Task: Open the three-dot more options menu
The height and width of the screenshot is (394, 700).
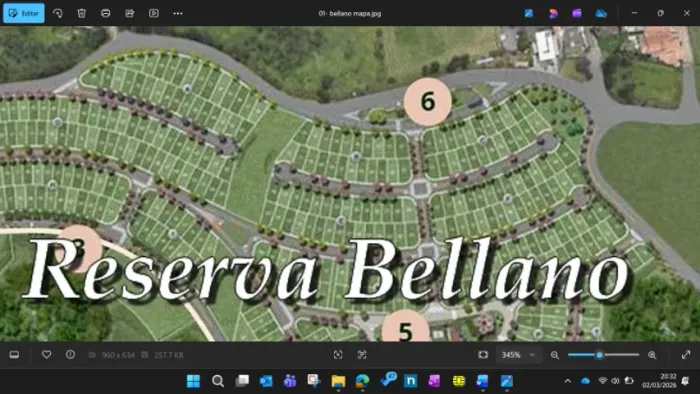Action: (x=178, y=13)
